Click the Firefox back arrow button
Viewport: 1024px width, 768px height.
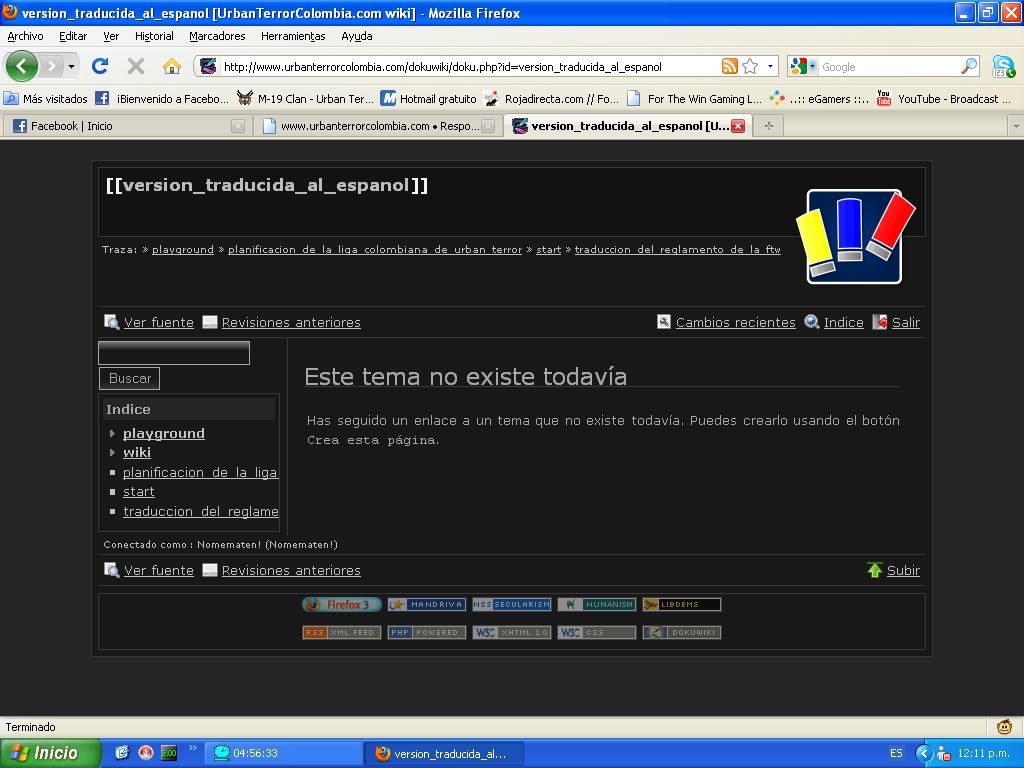tap(21, 67)
